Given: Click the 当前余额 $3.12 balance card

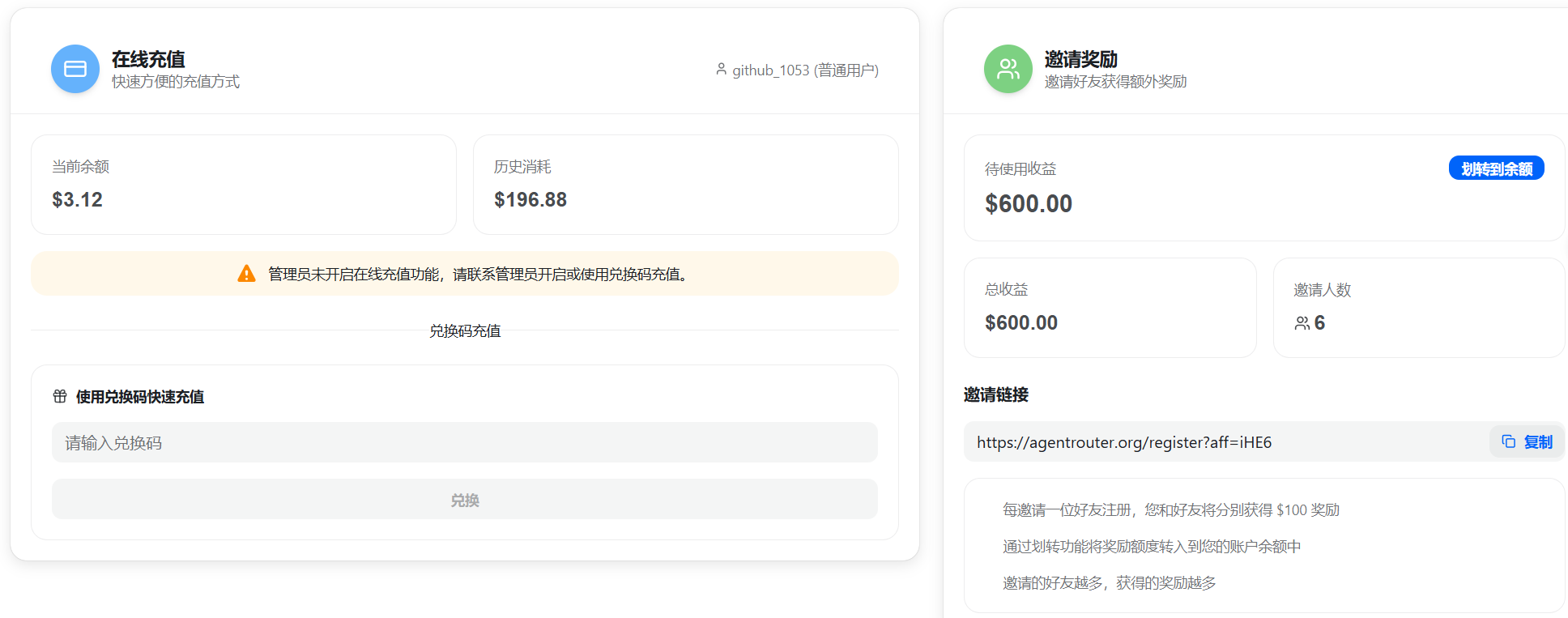Looking at the screenshot, I should pos(243,185).
